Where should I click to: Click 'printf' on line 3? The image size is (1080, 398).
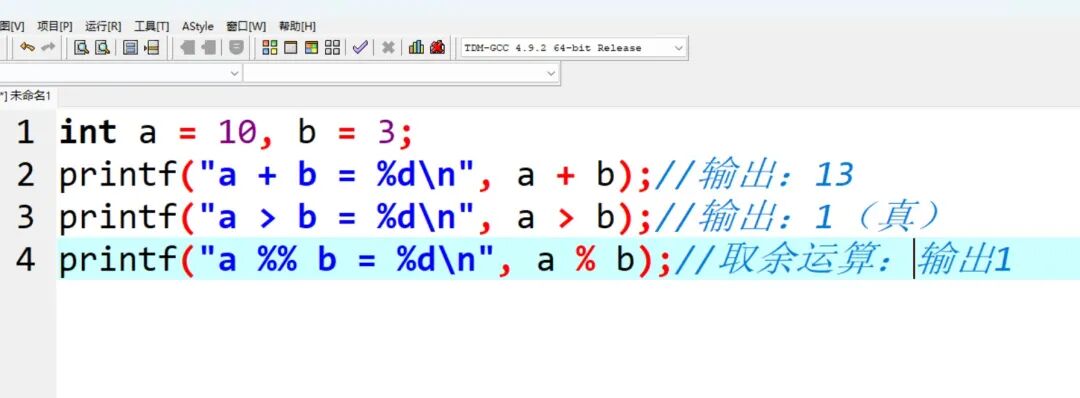coord(118,218)
